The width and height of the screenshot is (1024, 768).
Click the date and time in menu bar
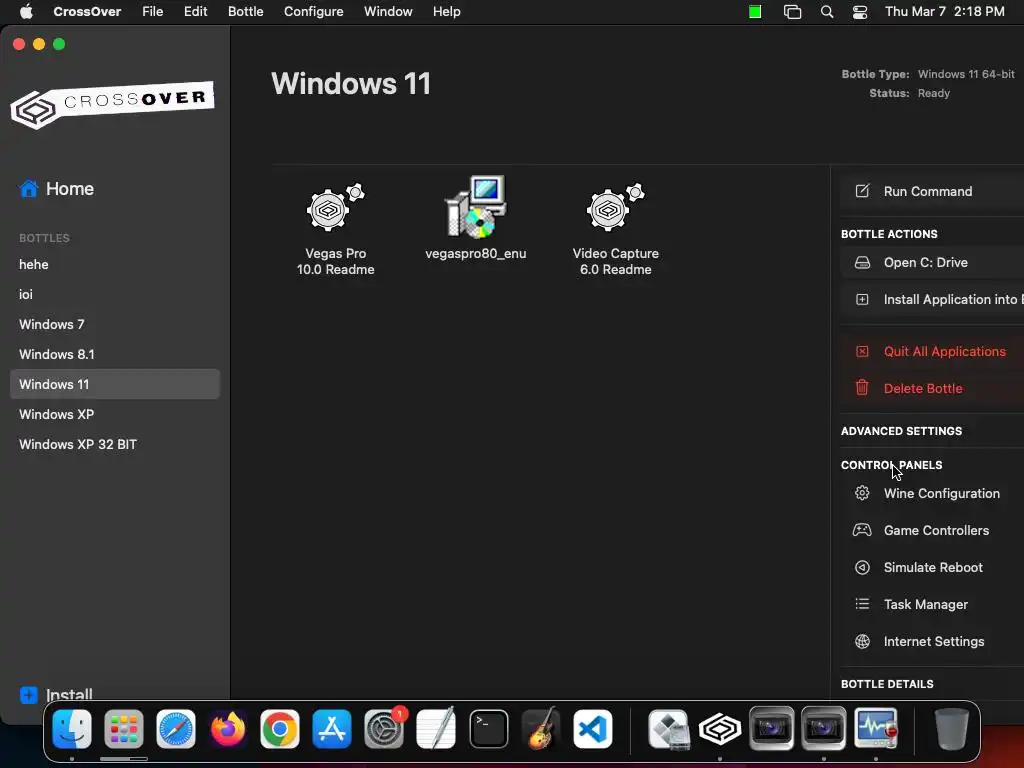[944, 12]
